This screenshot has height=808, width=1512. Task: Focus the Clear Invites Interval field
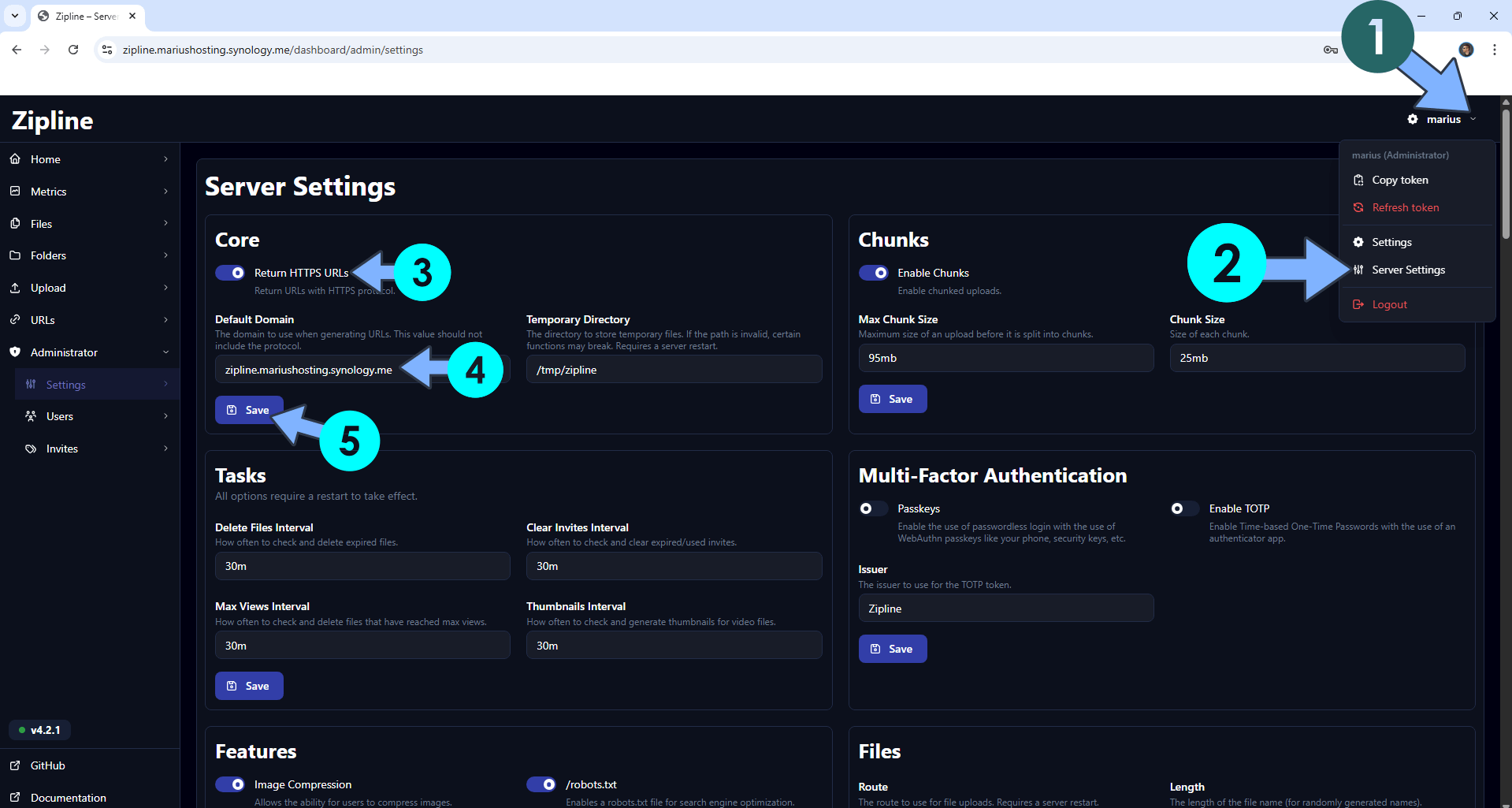point(674,566)
